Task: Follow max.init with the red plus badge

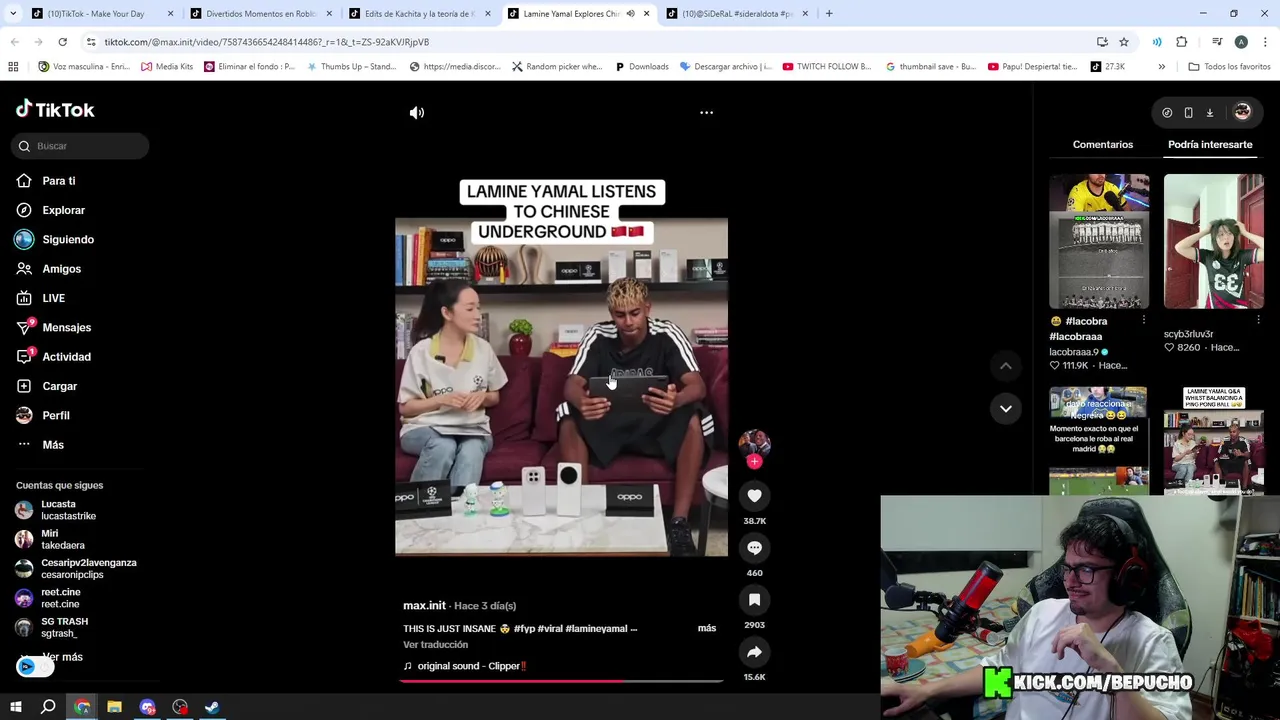Action: point(754,462)
